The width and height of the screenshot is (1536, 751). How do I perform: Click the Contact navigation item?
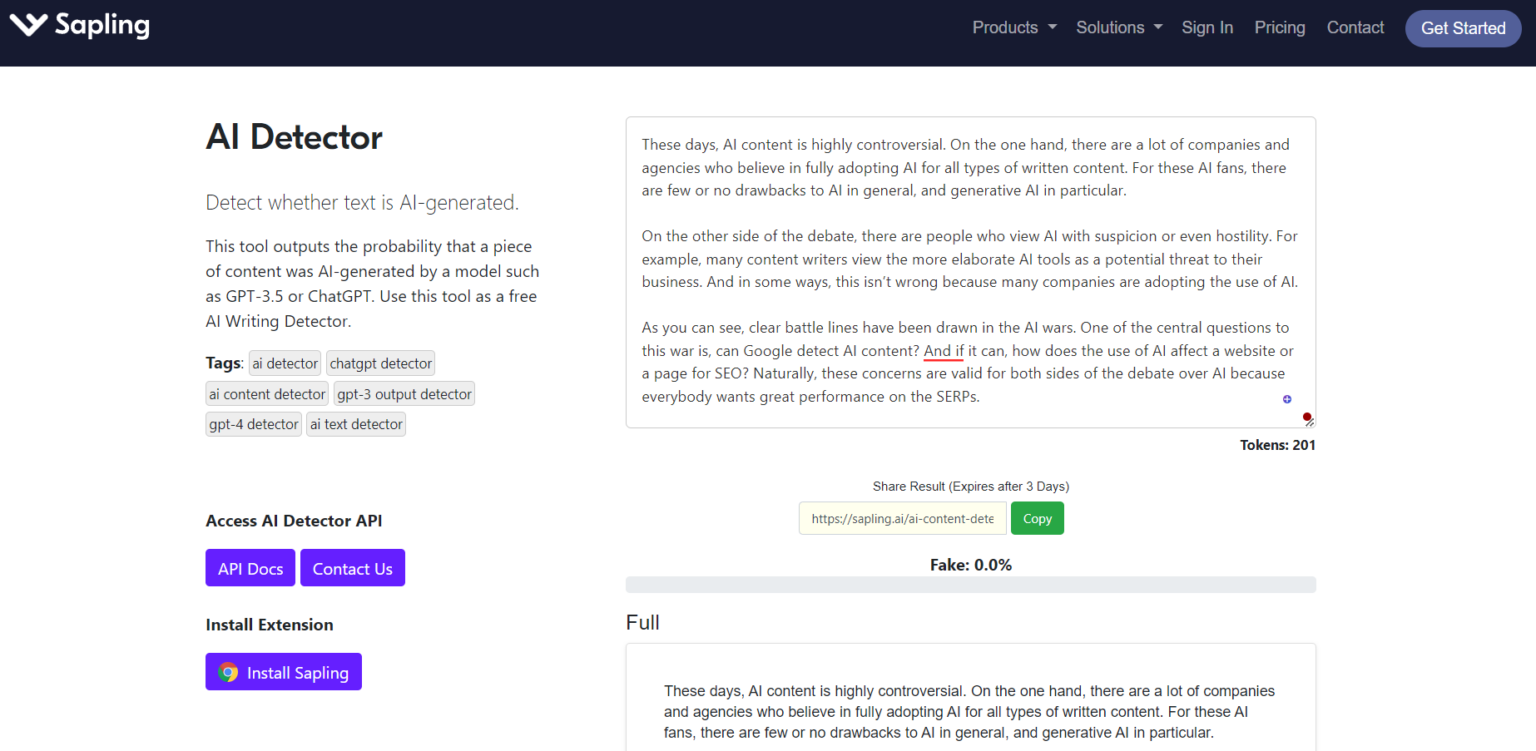[x=1355, y=27]
